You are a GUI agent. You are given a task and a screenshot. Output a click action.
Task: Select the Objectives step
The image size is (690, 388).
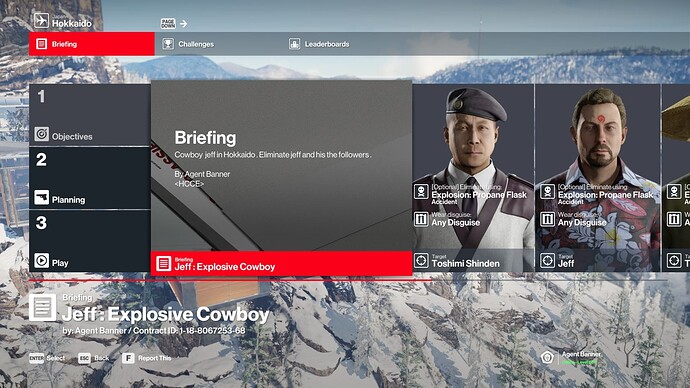click(x=90, y=115)
